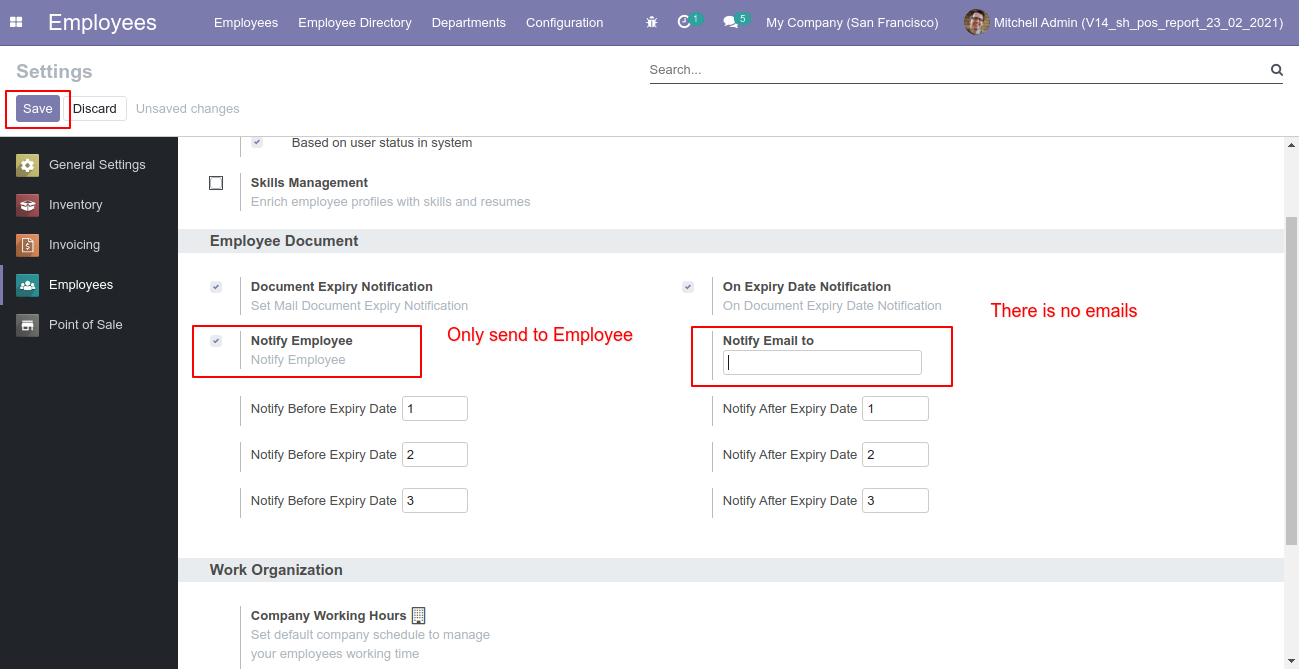
Task: Click the Company Working Hours building icon
Action: pyautogui.click(x=419, y=615)
